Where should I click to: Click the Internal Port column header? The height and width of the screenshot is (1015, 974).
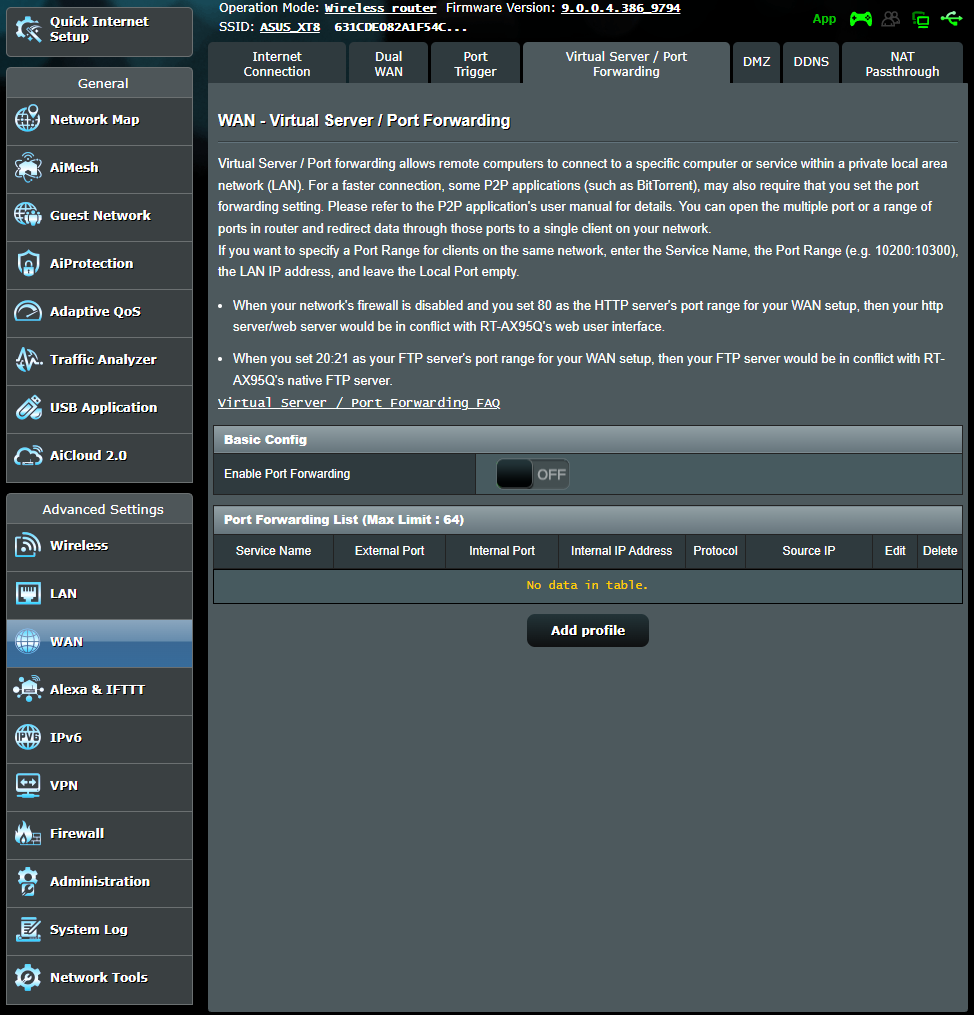pos(502,551)
